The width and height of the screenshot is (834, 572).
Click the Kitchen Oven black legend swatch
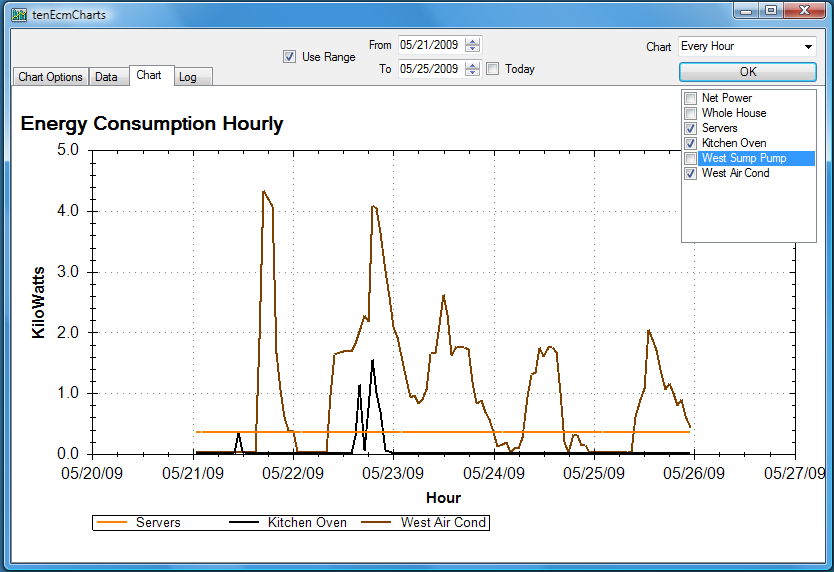click(244, 523)
